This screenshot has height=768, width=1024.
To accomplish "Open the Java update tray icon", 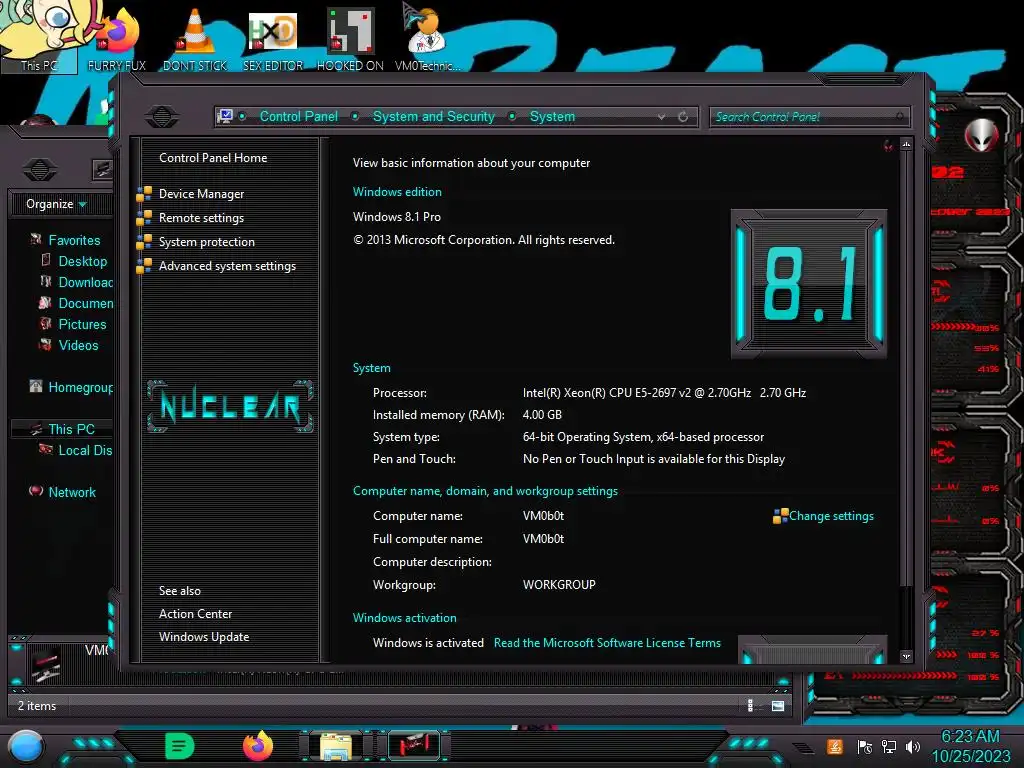I will pos(834,746).
